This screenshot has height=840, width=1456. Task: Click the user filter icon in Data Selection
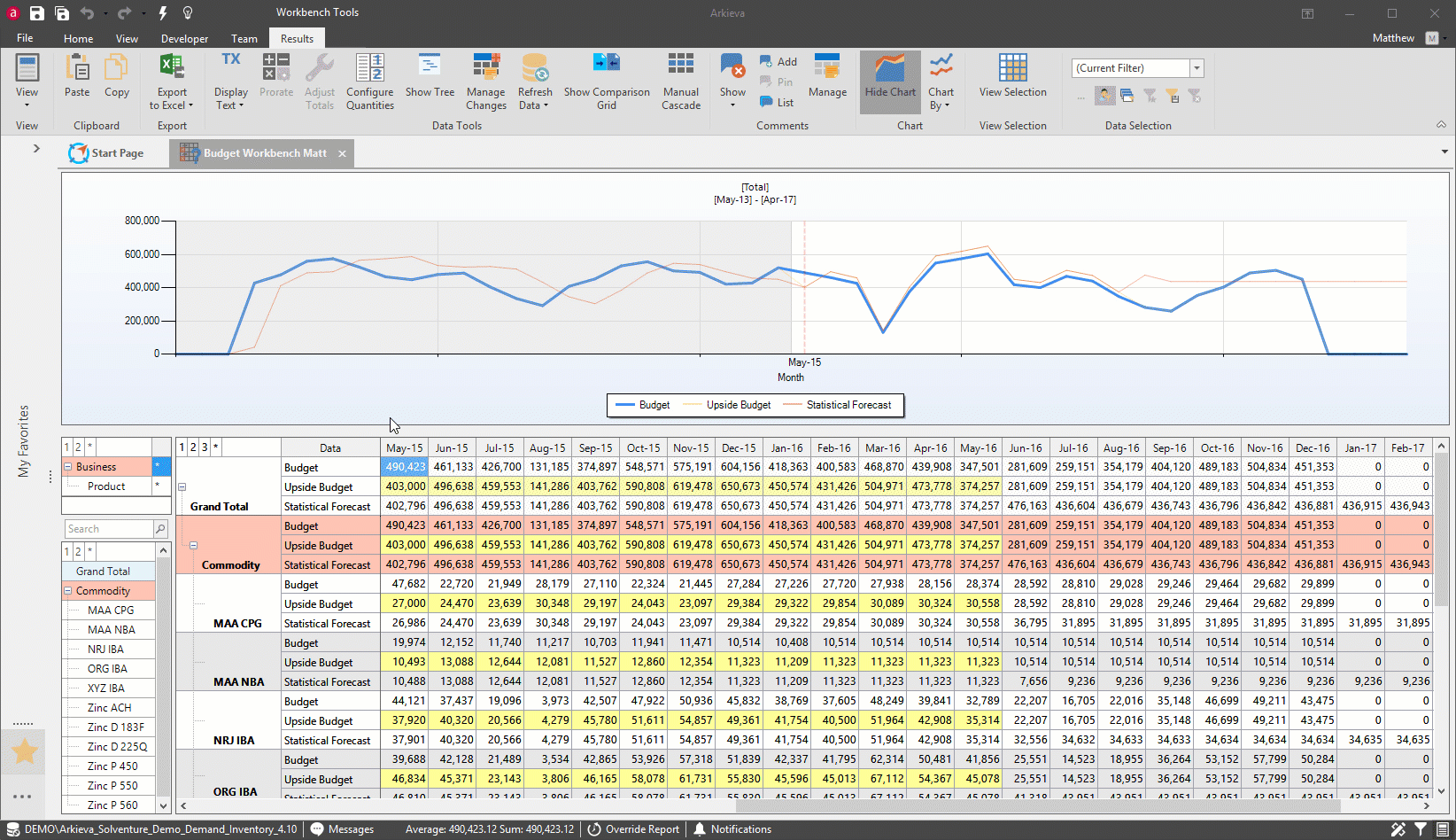[1104, 95]
